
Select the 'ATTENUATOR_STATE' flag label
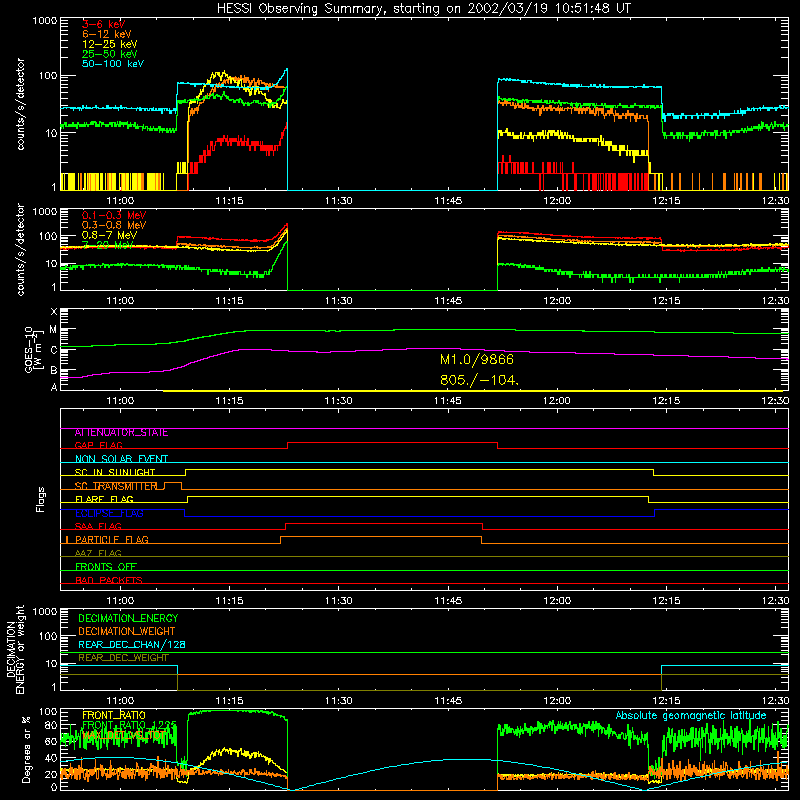click(x=121, y=433)
